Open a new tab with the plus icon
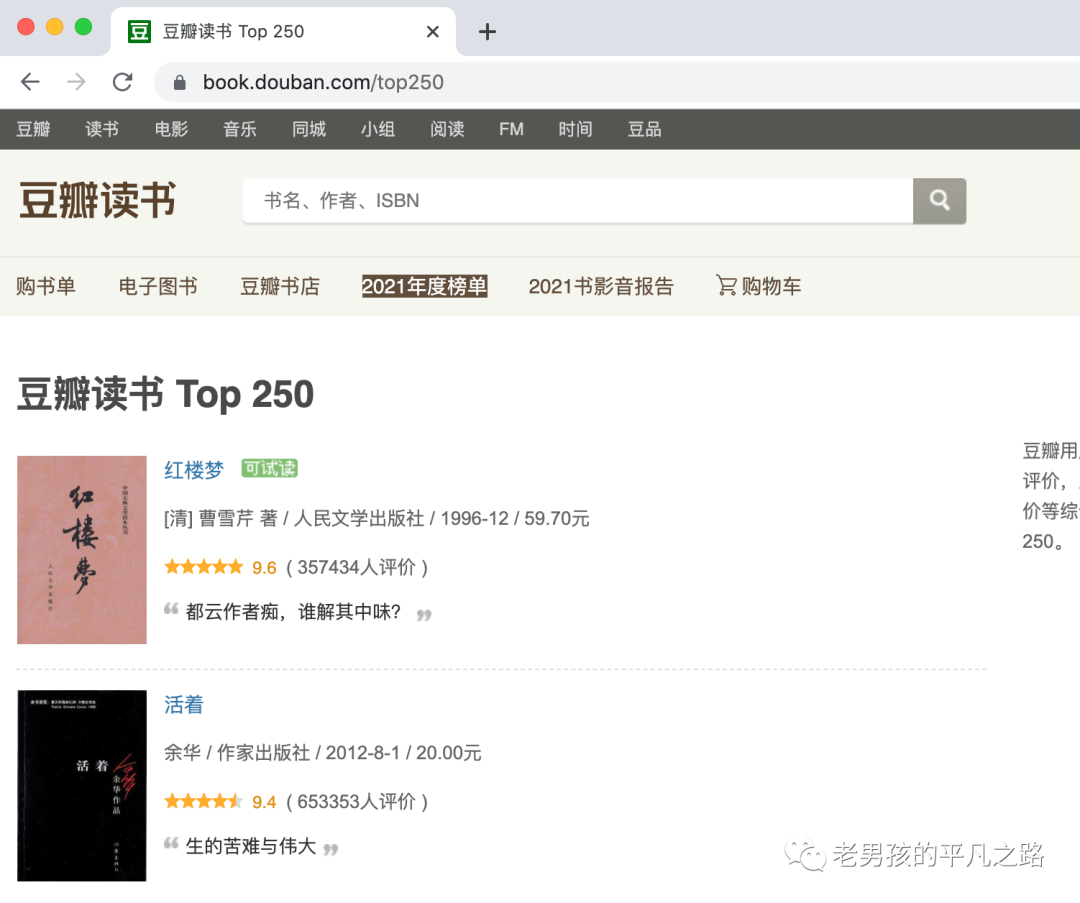The image size is (1080, 903). tap(487, 31)
